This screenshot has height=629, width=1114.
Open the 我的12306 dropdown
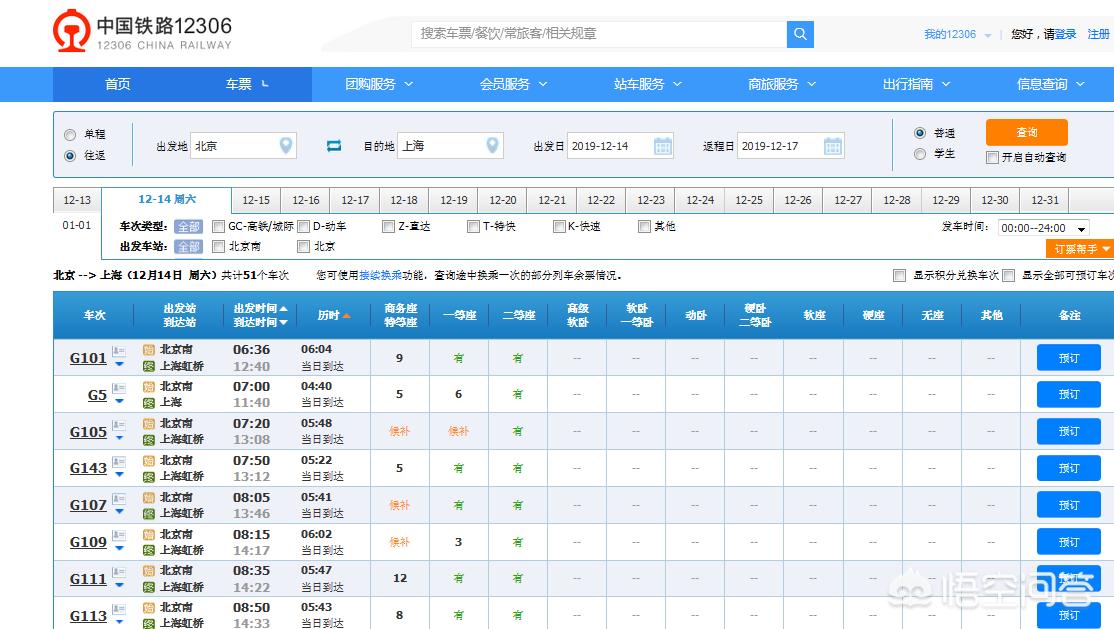click(x=956, y=34)
